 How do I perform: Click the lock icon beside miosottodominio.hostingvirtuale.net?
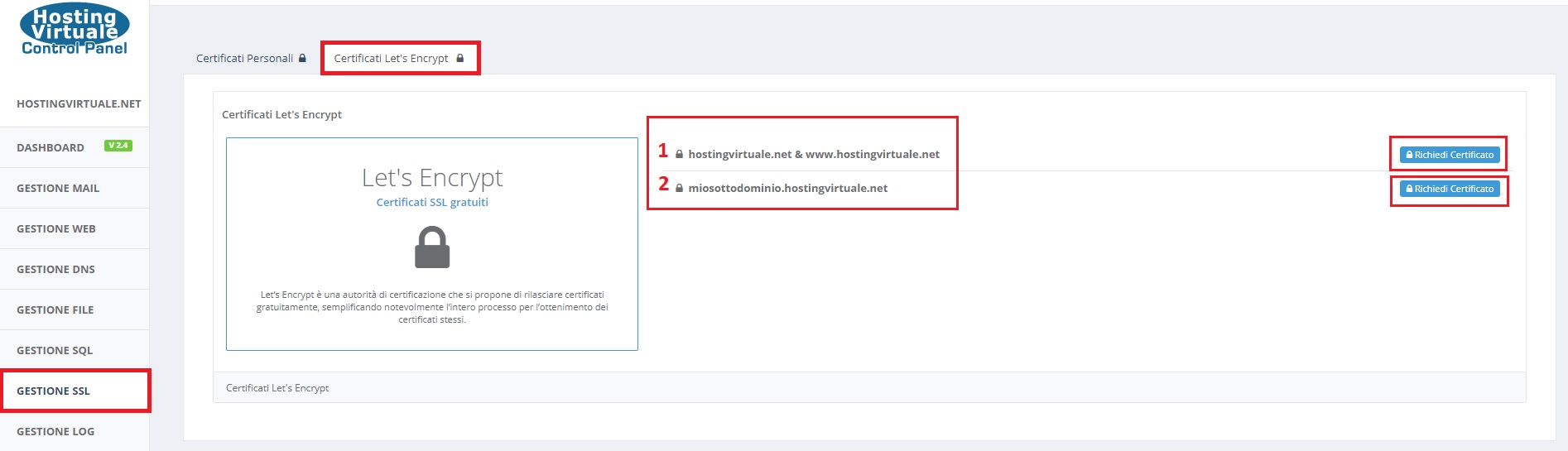pyautogui.click(x=679, y=188)
